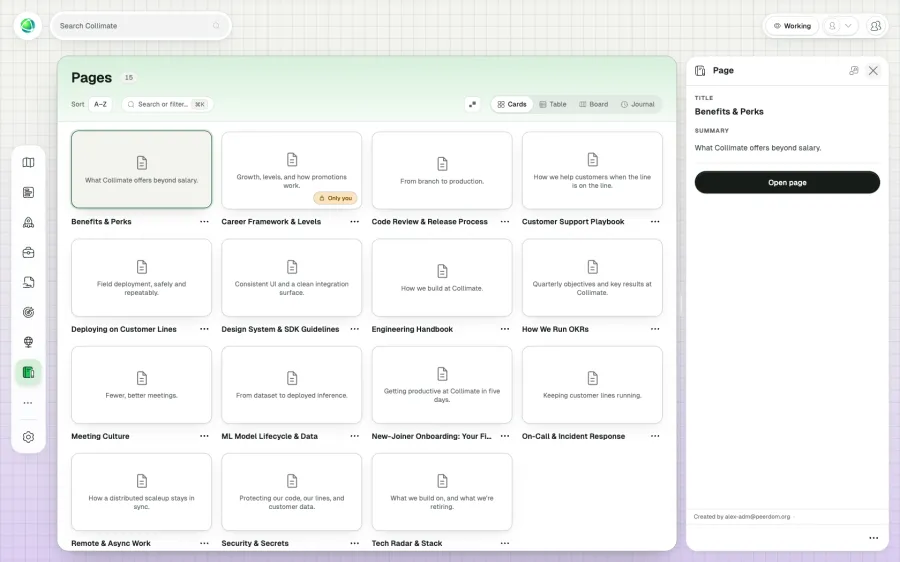Select the How We Run OKRs card
The image size is (900, 562).
tap(592, 278)
